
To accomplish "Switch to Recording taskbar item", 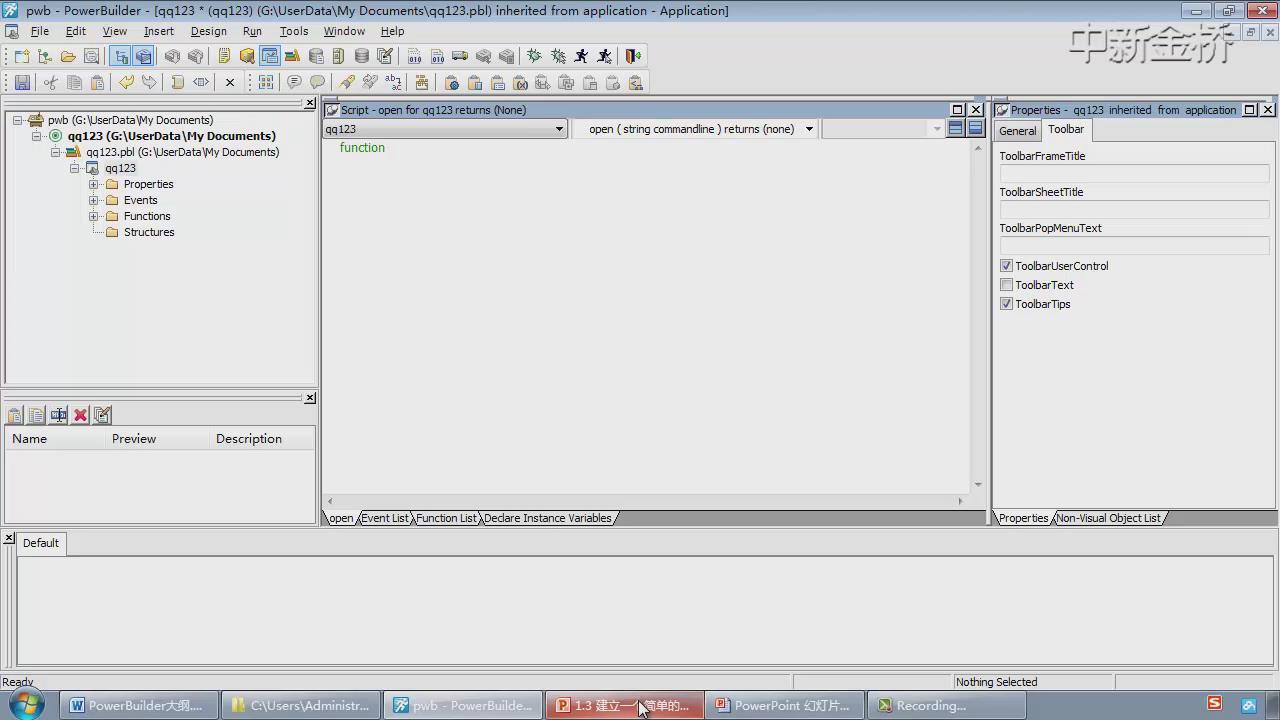I will 946,705.
